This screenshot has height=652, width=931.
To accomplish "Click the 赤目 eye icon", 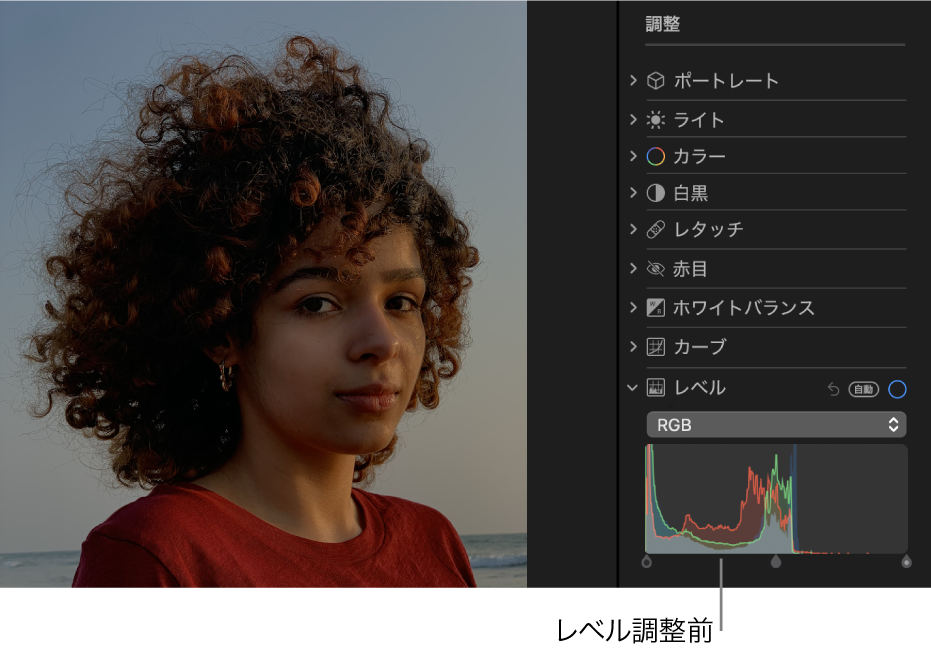I will coord(658,268).
